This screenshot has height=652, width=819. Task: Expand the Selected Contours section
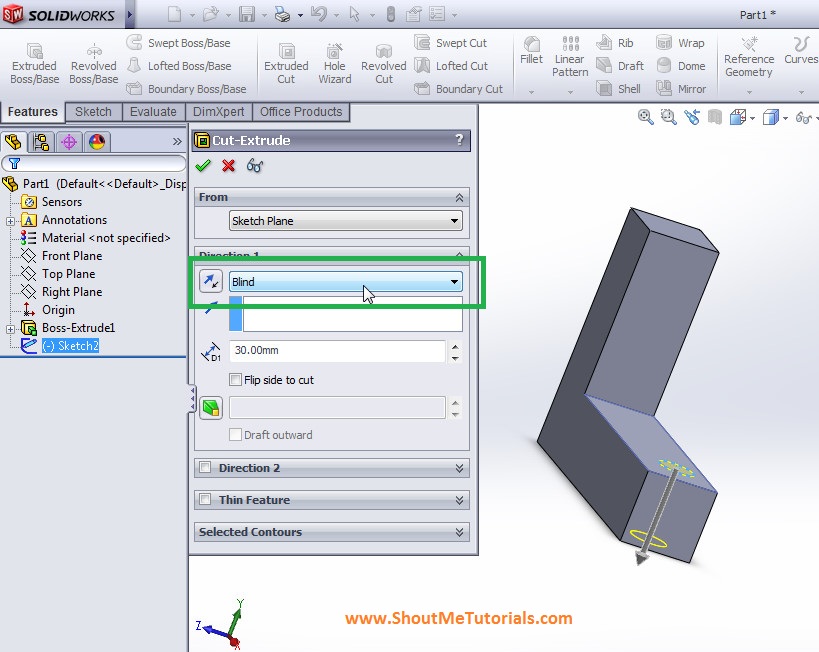point(459,532)
